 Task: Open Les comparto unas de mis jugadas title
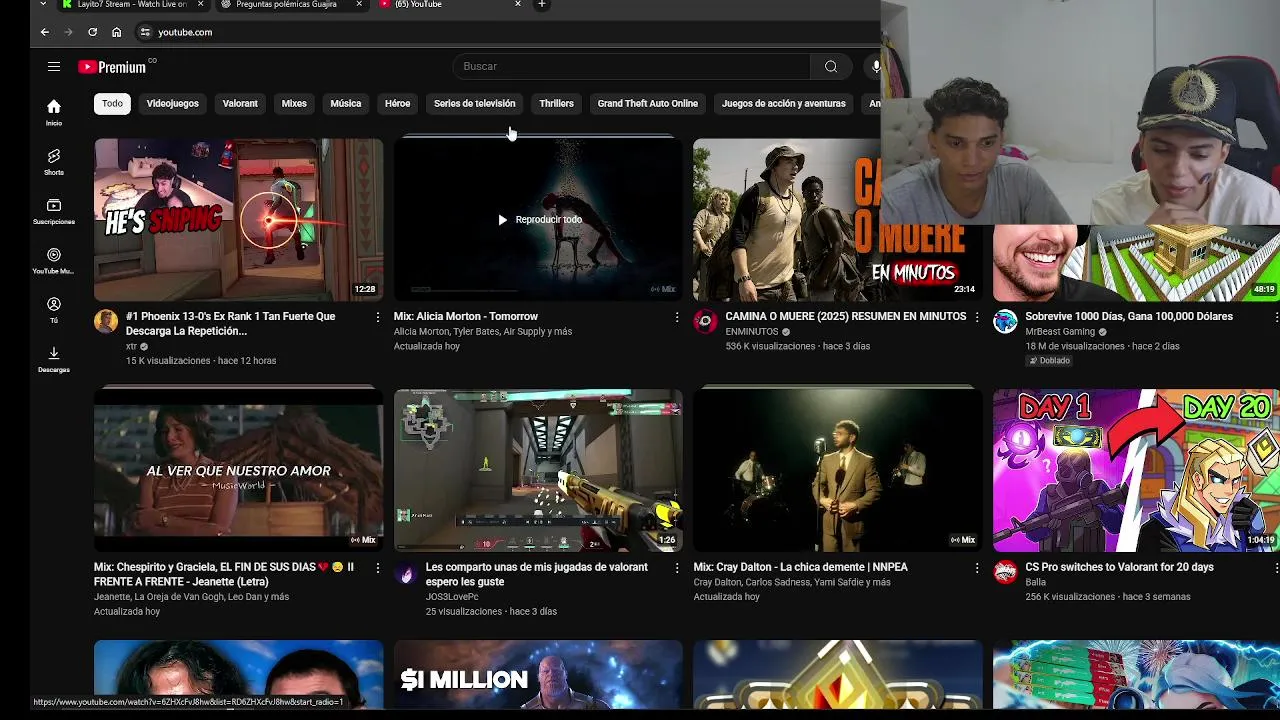tap(537, 574)
